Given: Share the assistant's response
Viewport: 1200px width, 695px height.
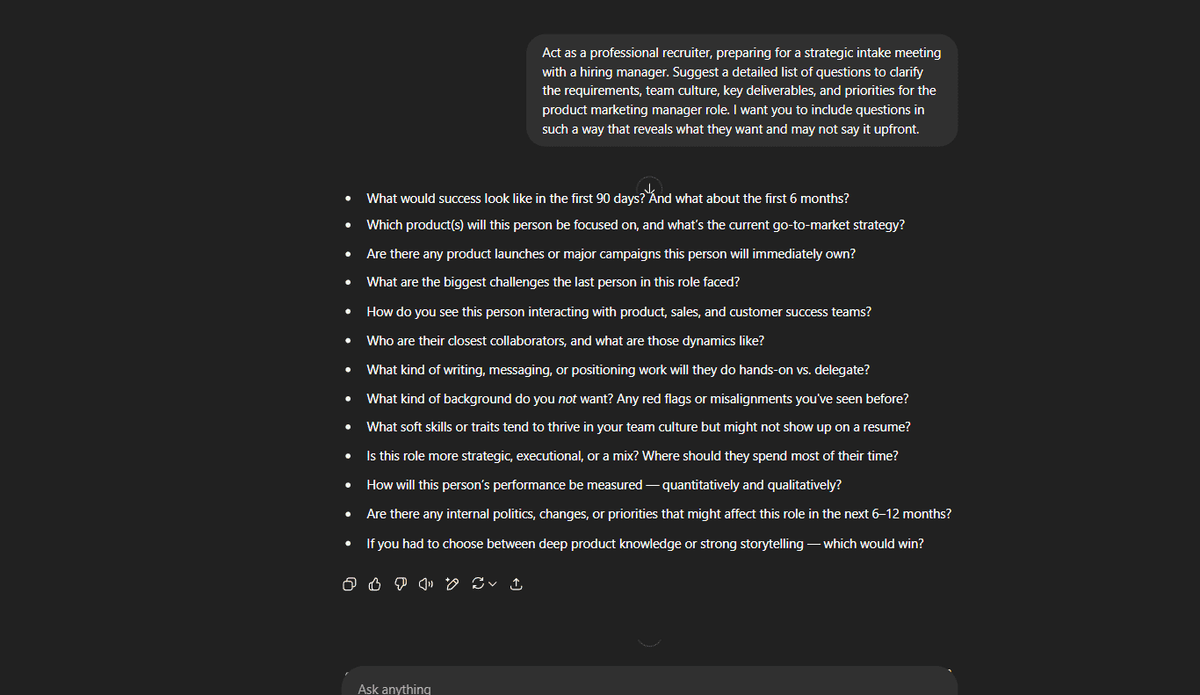Looking at the screenshot, I should pos(516,583).
